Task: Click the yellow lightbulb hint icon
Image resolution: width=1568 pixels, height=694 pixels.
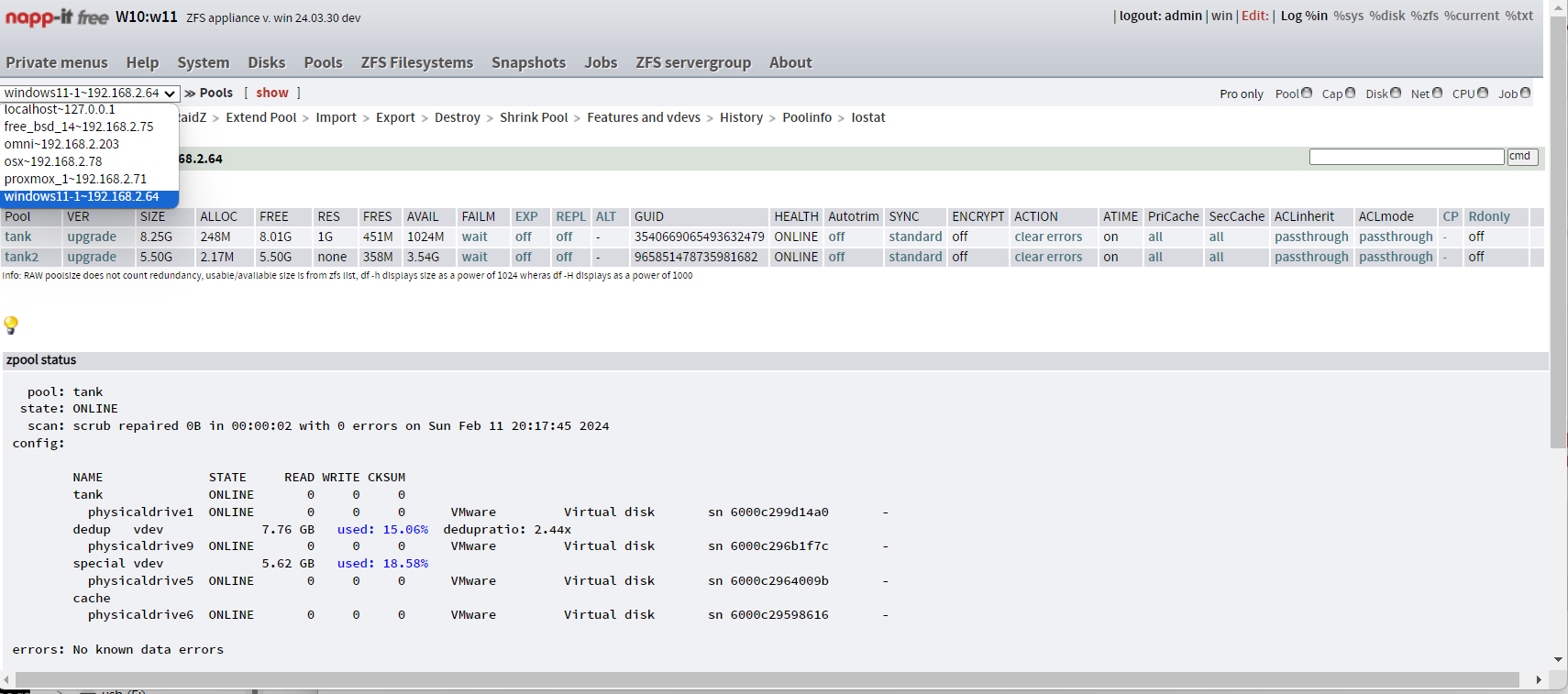Action: (x=11, y=325)
